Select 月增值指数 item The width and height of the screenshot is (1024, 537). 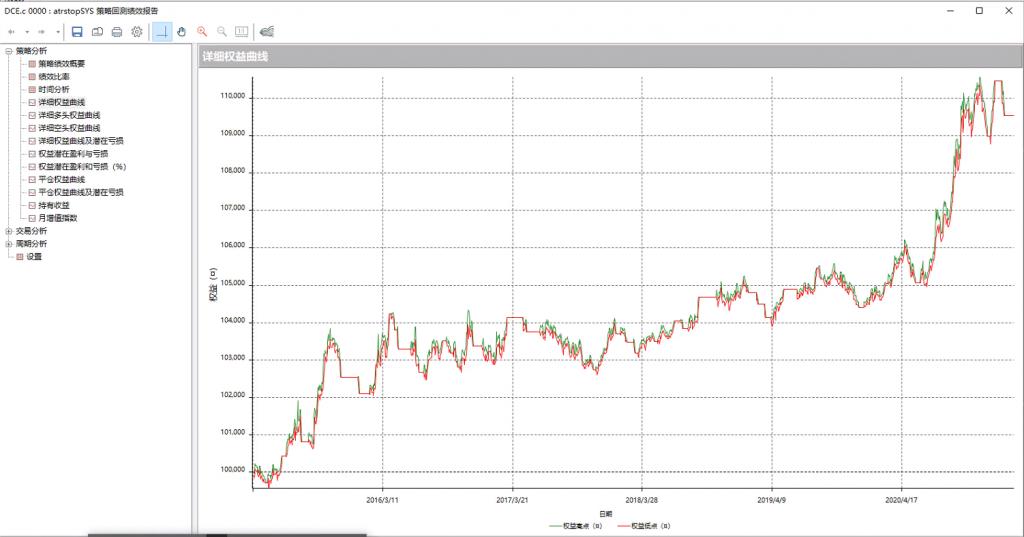tap(57, 218)
